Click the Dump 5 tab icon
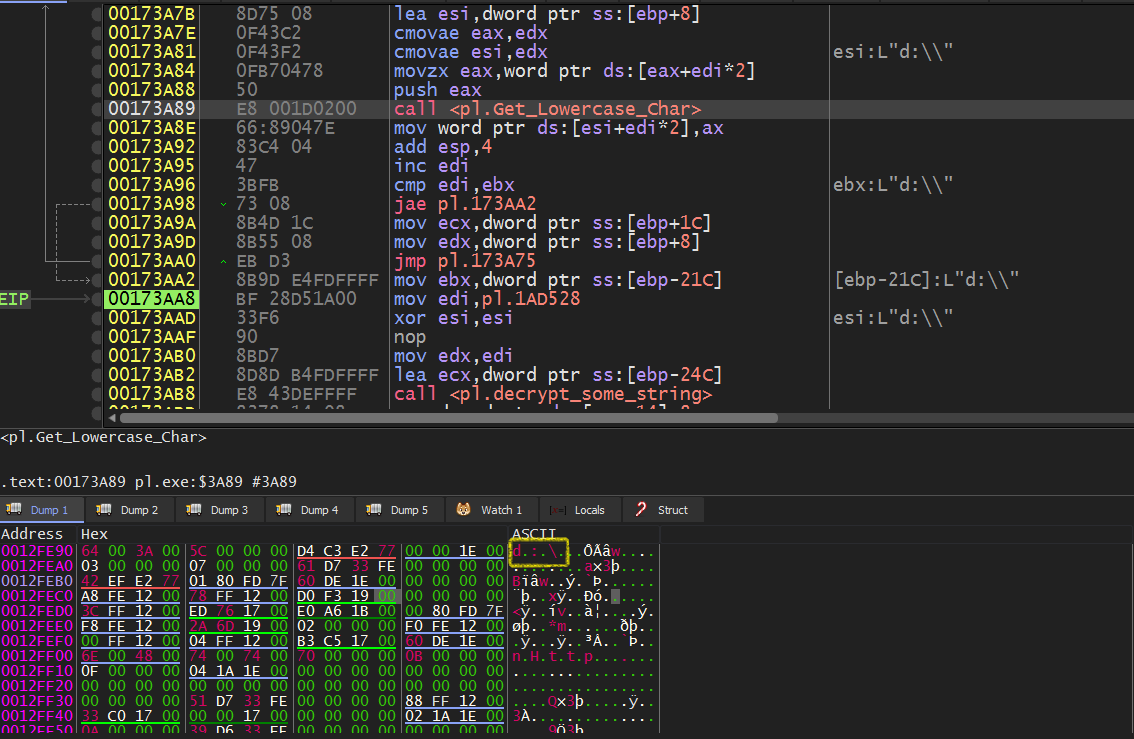1134x739 pixels. pyautogui.click(x=374, y=509)
